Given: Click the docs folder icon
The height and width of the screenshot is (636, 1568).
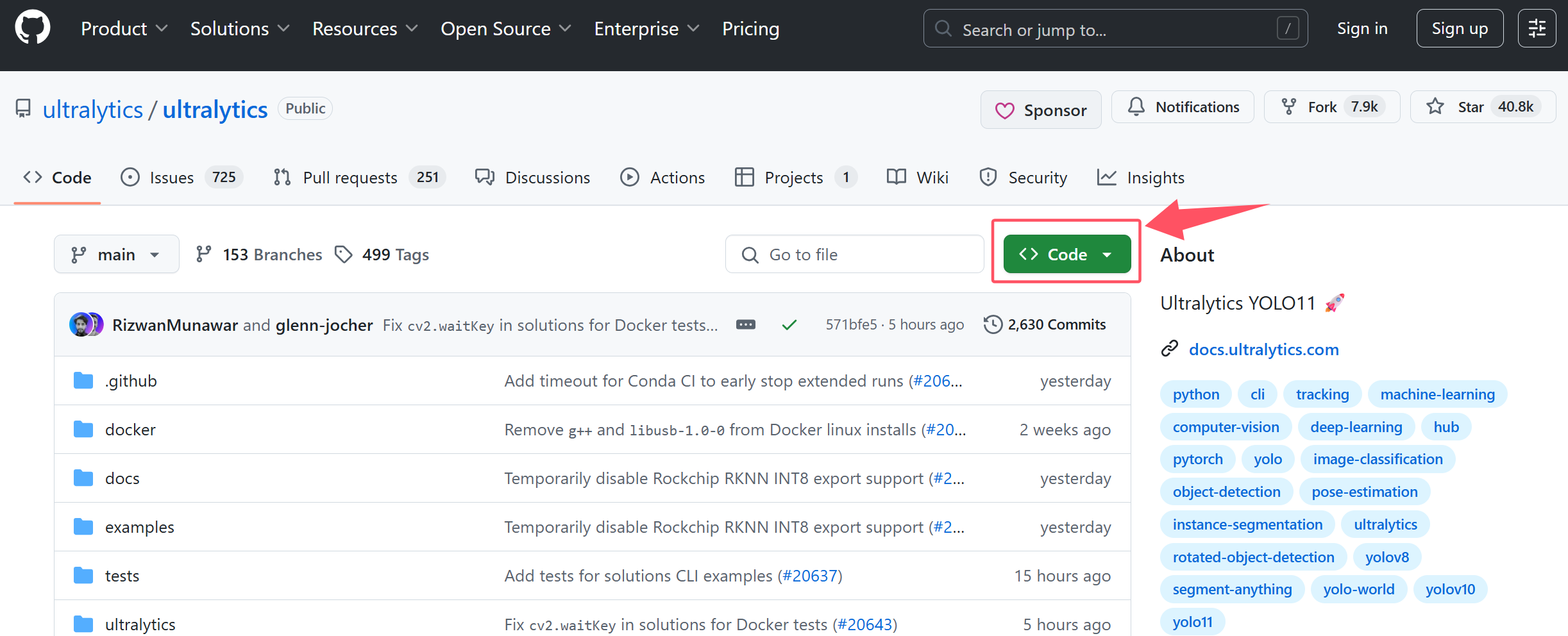Looking at the screenshot, I should (83, 478).
